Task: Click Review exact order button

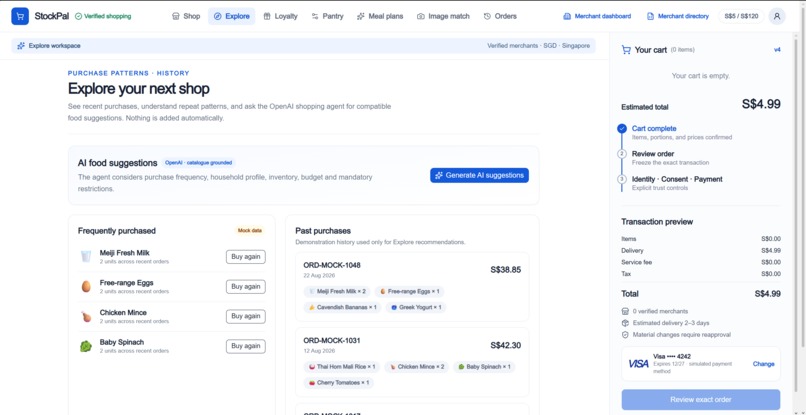Action: tap(701, 400)
